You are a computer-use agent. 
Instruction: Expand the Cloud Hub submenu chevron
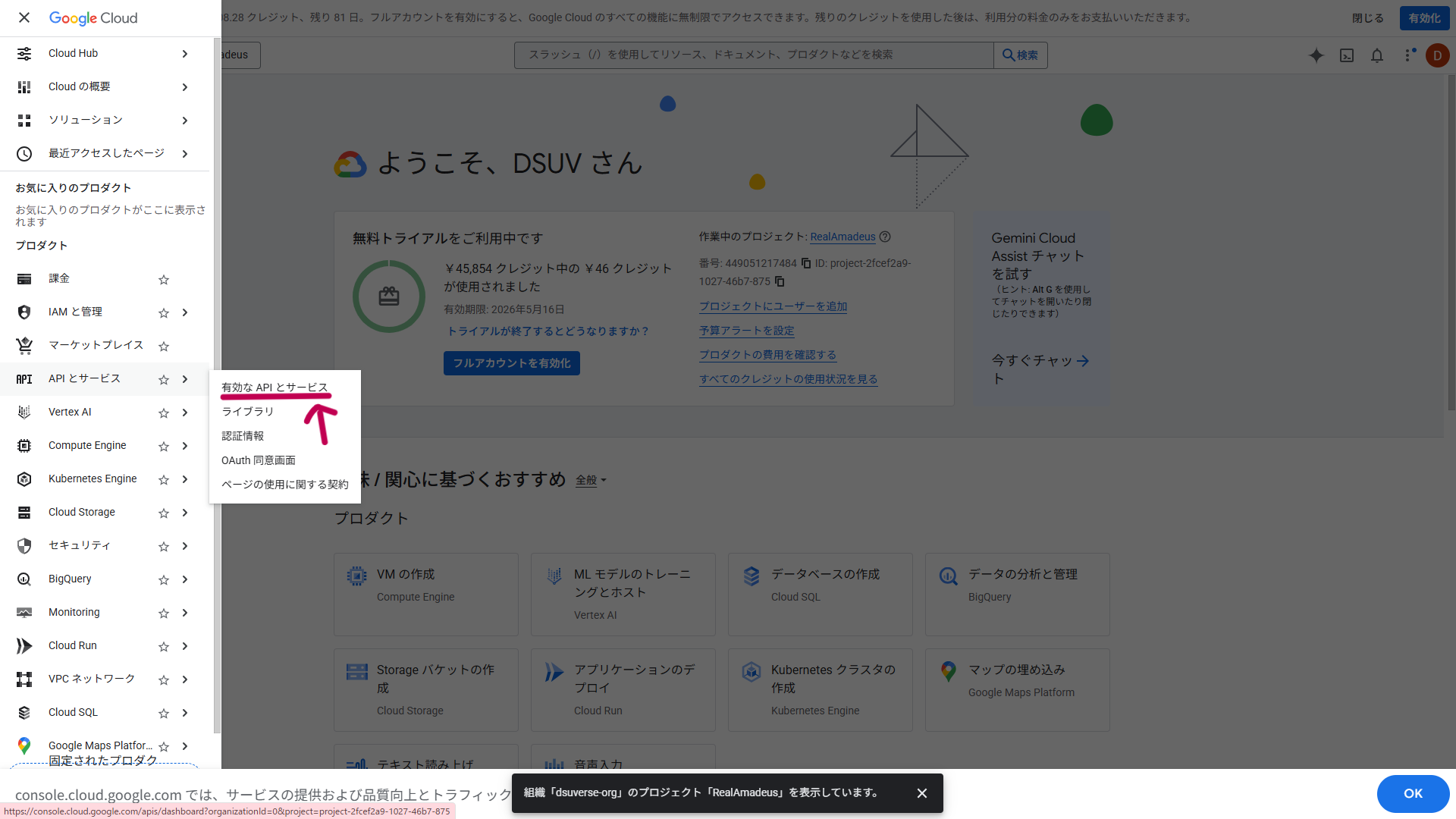[185, 53]
